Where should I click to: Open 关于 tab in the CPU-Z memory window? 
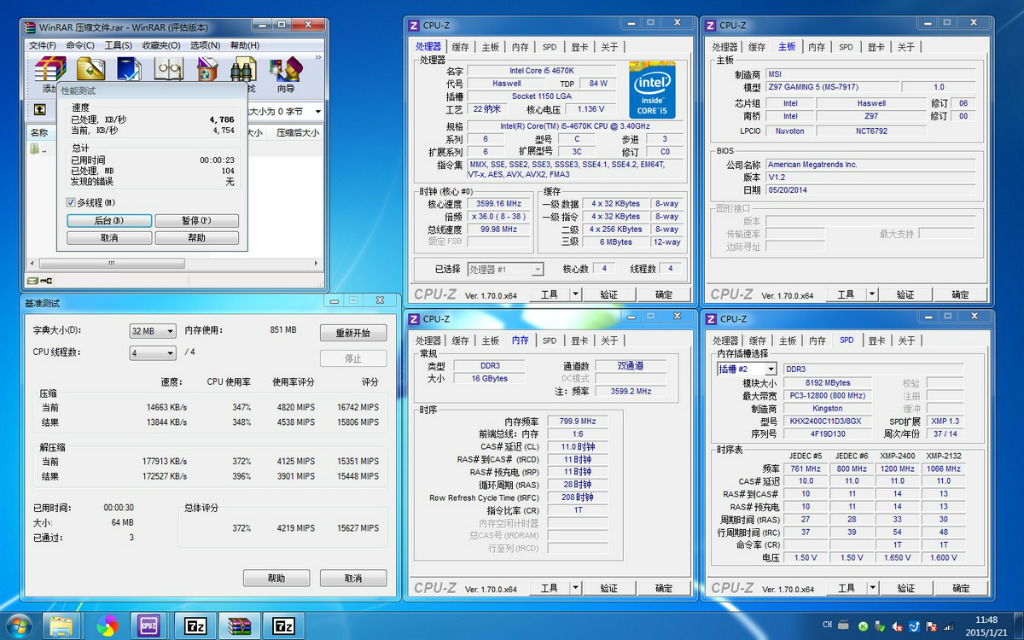coord(609,341)
